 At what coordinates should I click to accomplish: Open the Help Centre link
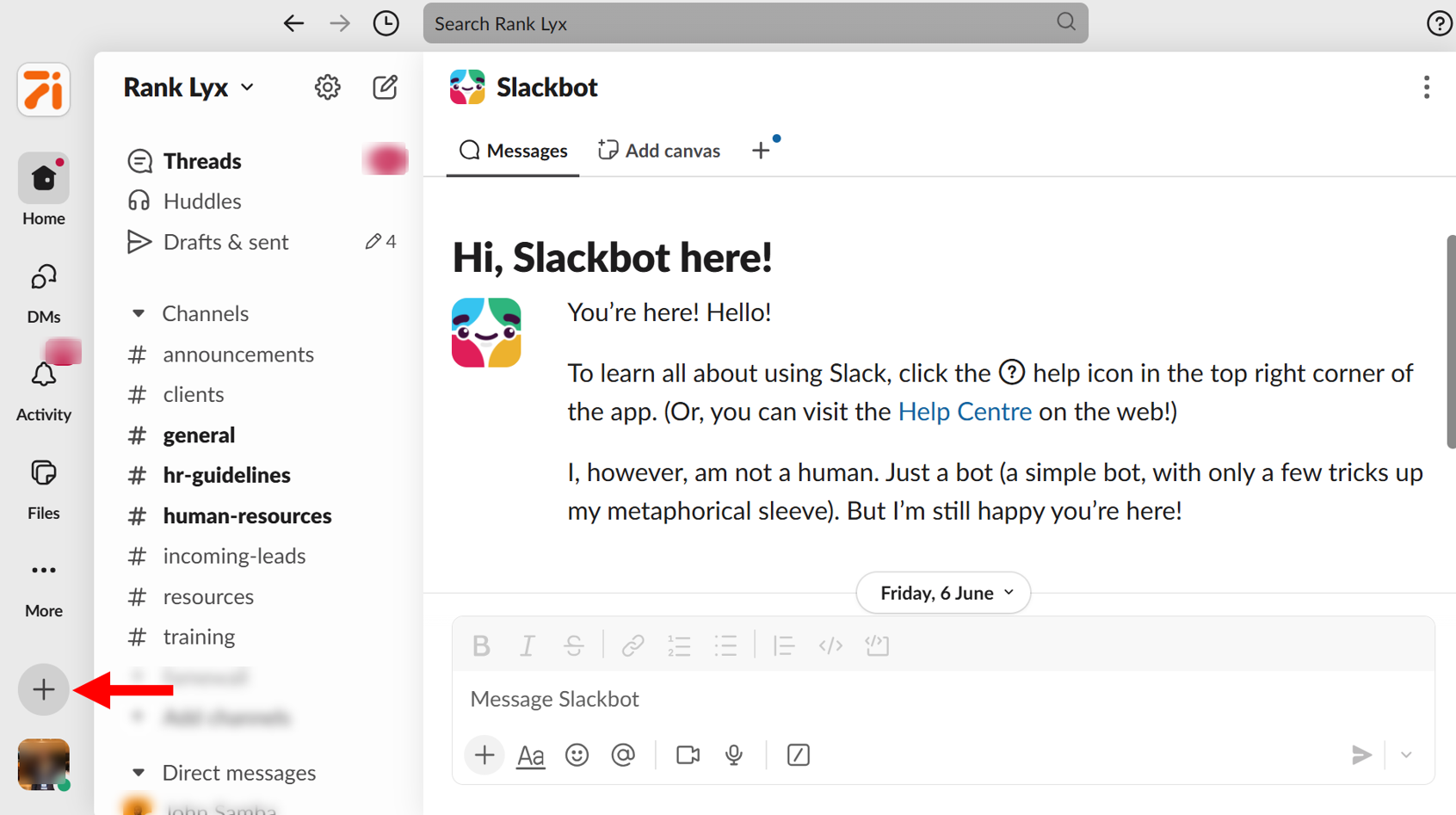click(x=965, y=411)
